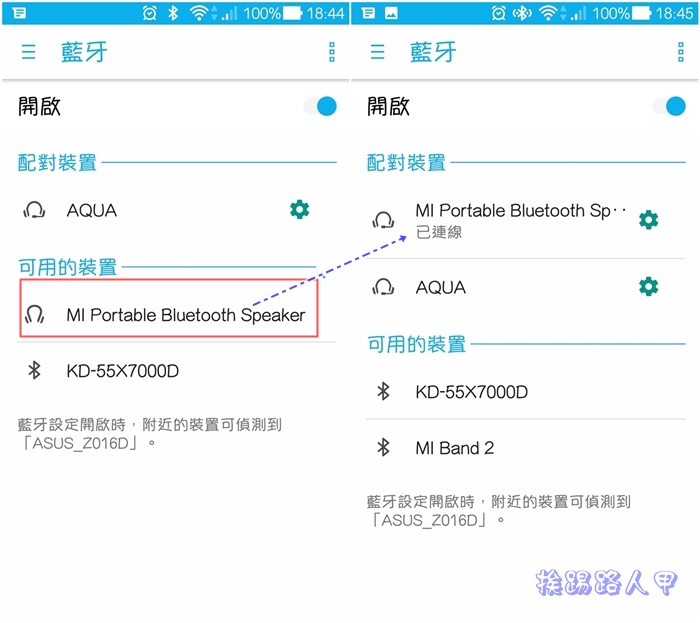
Task: Tap 藍牙 title in the right screen
Action: coord(433,52)
